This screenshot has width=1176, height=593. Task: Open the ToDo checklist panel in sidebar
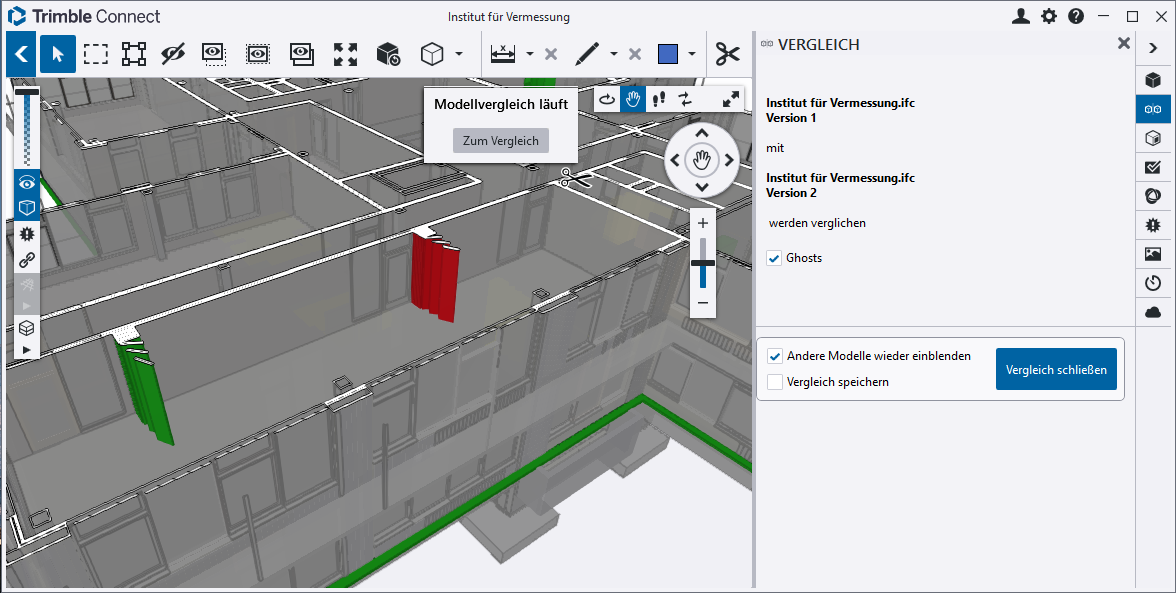pos(1153,167)
